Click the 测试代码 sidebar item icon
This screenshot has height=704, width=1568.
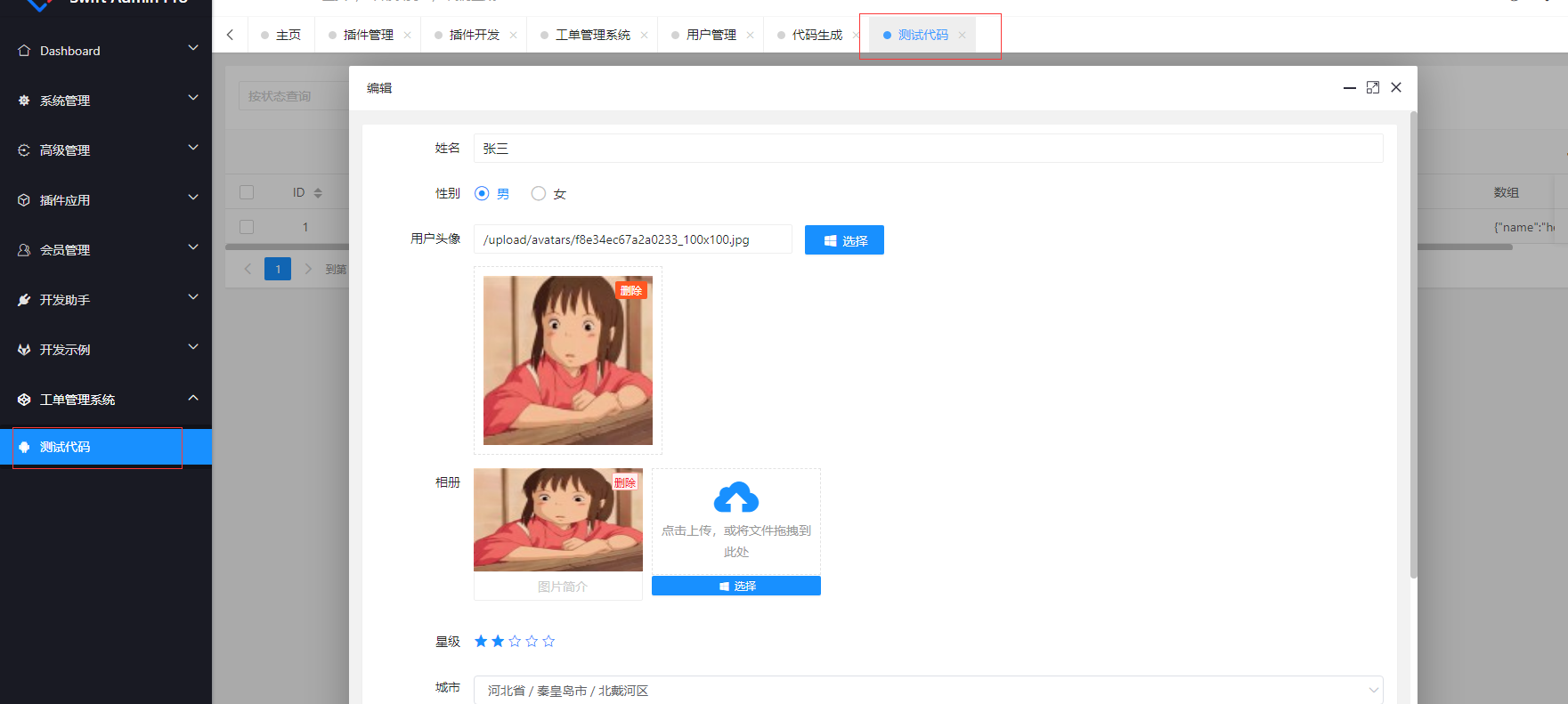click(24, 447)
